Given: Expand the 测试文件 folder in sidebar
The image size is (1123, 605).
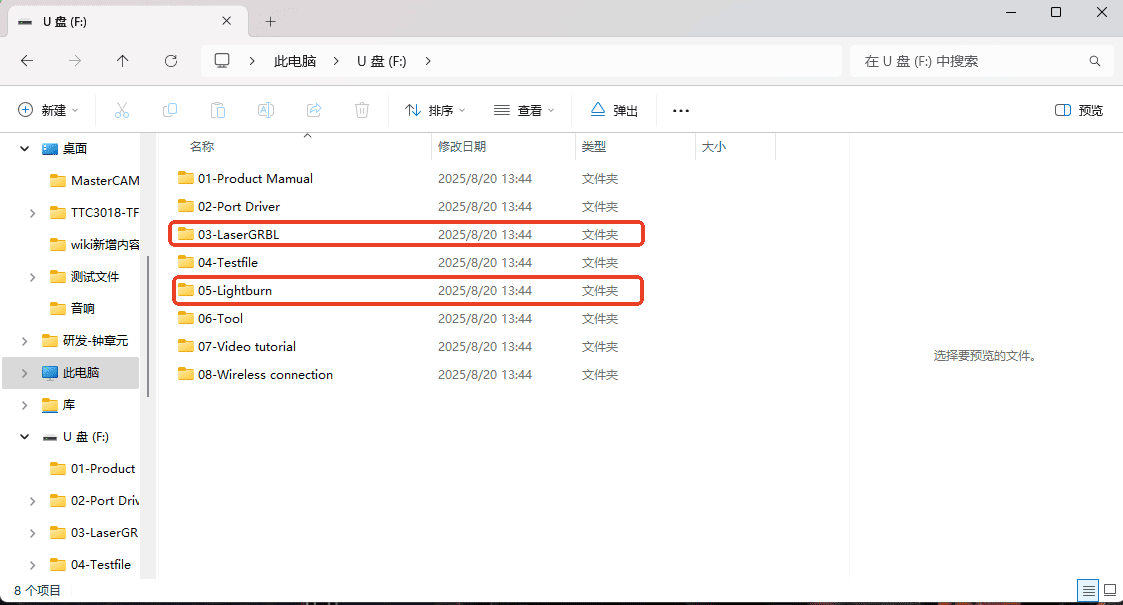Looking at the screenshot, I should [33, 277].
